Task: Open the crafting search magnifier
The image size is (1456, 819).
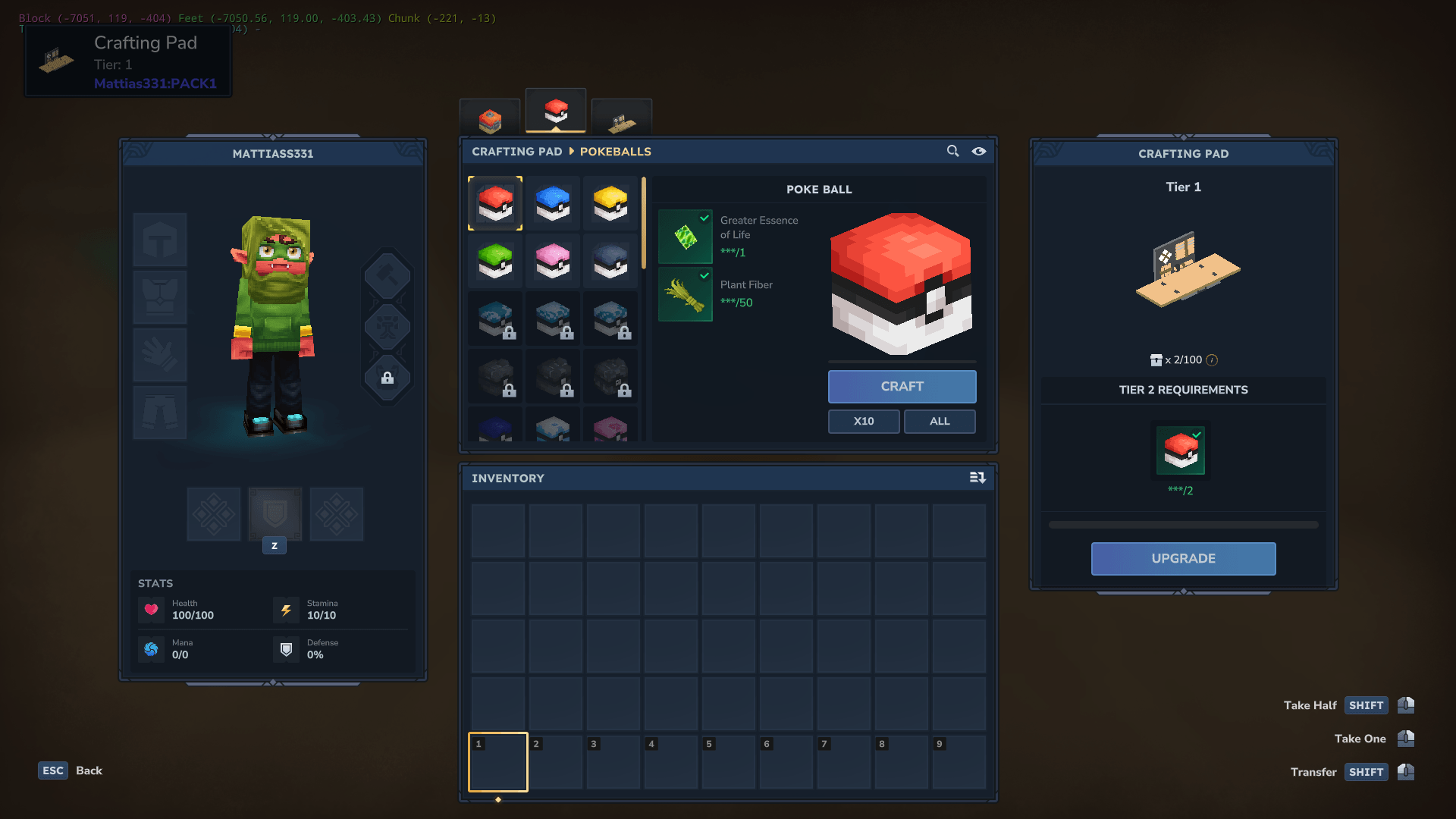Action: point(953,151)
